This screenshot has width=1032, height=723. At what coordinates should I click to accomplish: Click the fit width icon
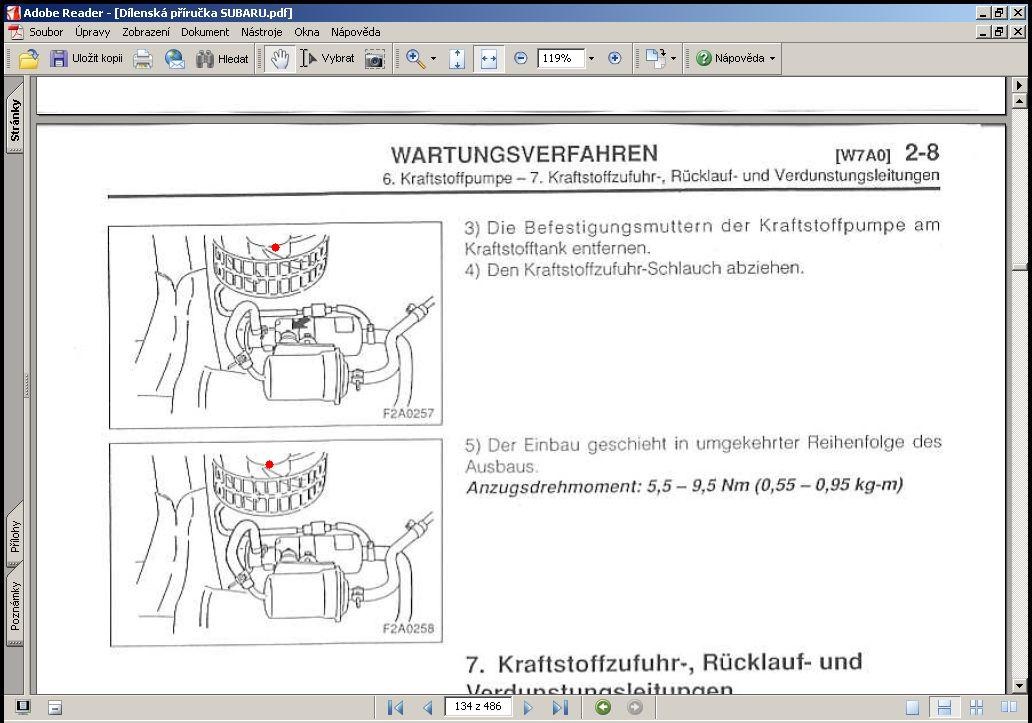pyautogui.click(x=488, y=59)
